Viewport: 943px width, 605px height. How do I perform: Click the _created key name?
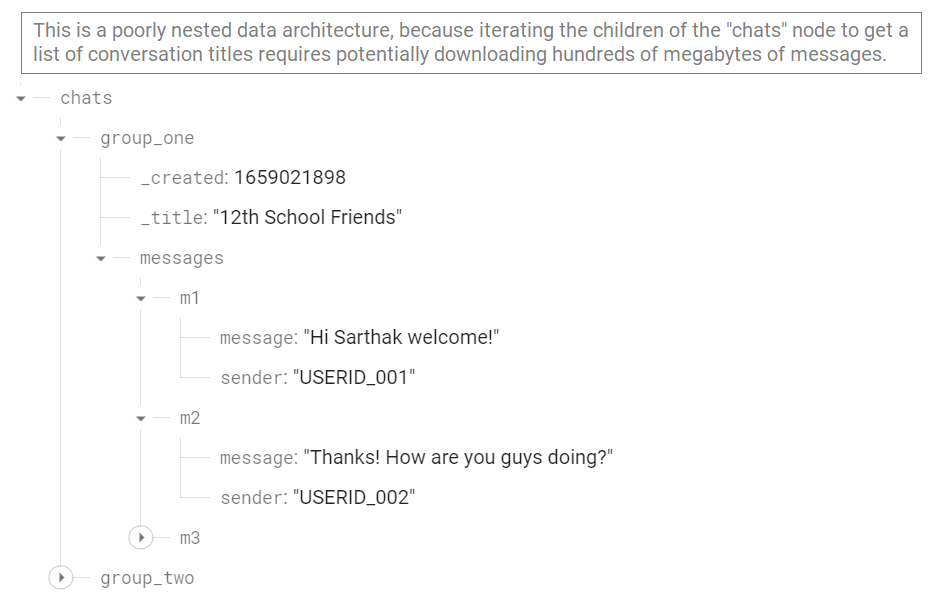(x=183, y=178)
